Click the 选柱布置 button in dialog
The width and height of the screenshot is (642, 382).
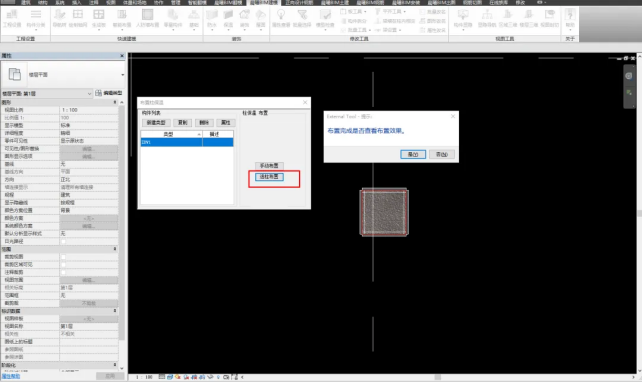[x=269, y=177]
